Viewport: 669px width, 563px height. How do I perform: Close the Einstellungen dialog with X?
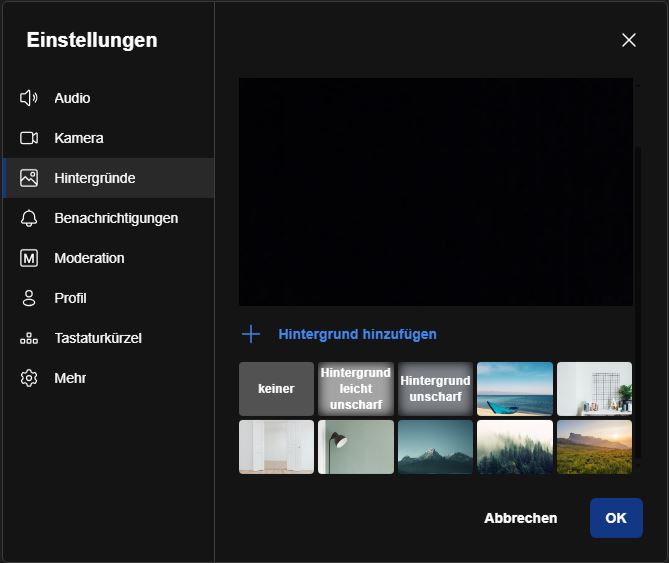(628, 40)
